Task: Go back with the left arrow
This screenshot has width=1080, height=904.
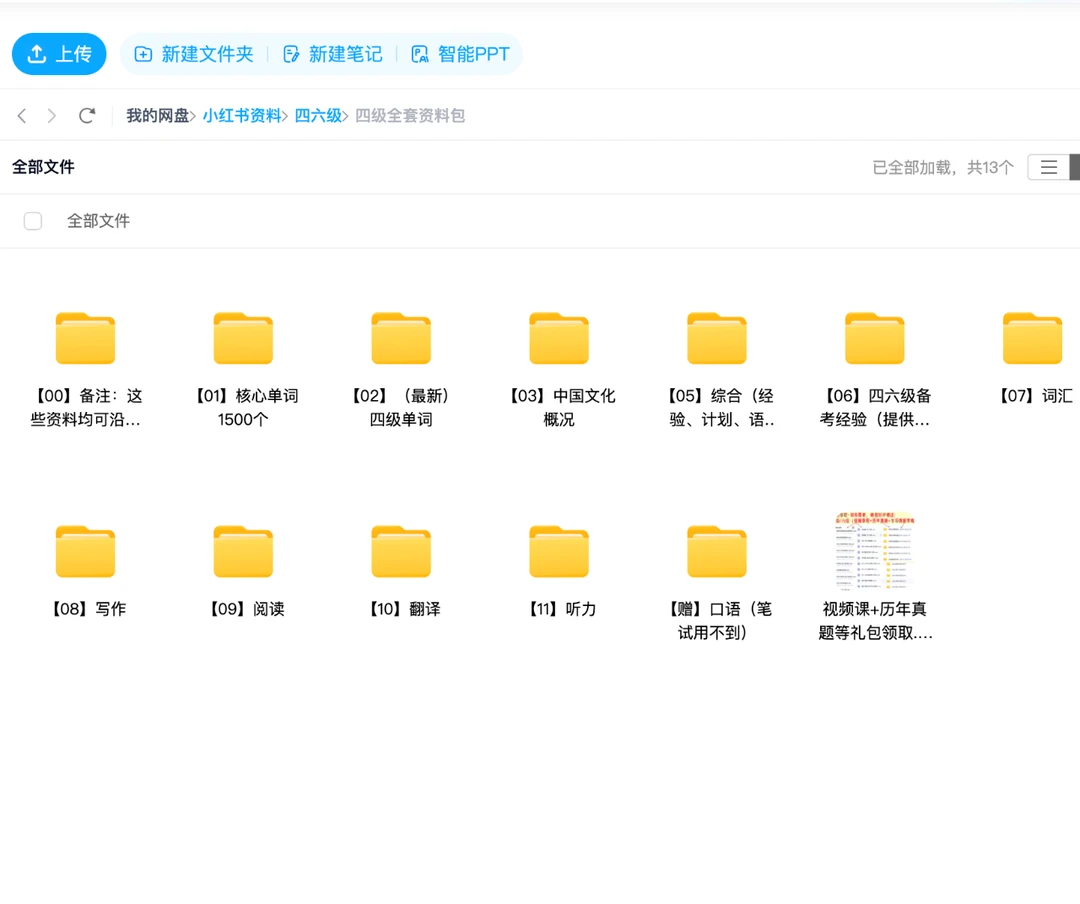Action: coord(22,115)
